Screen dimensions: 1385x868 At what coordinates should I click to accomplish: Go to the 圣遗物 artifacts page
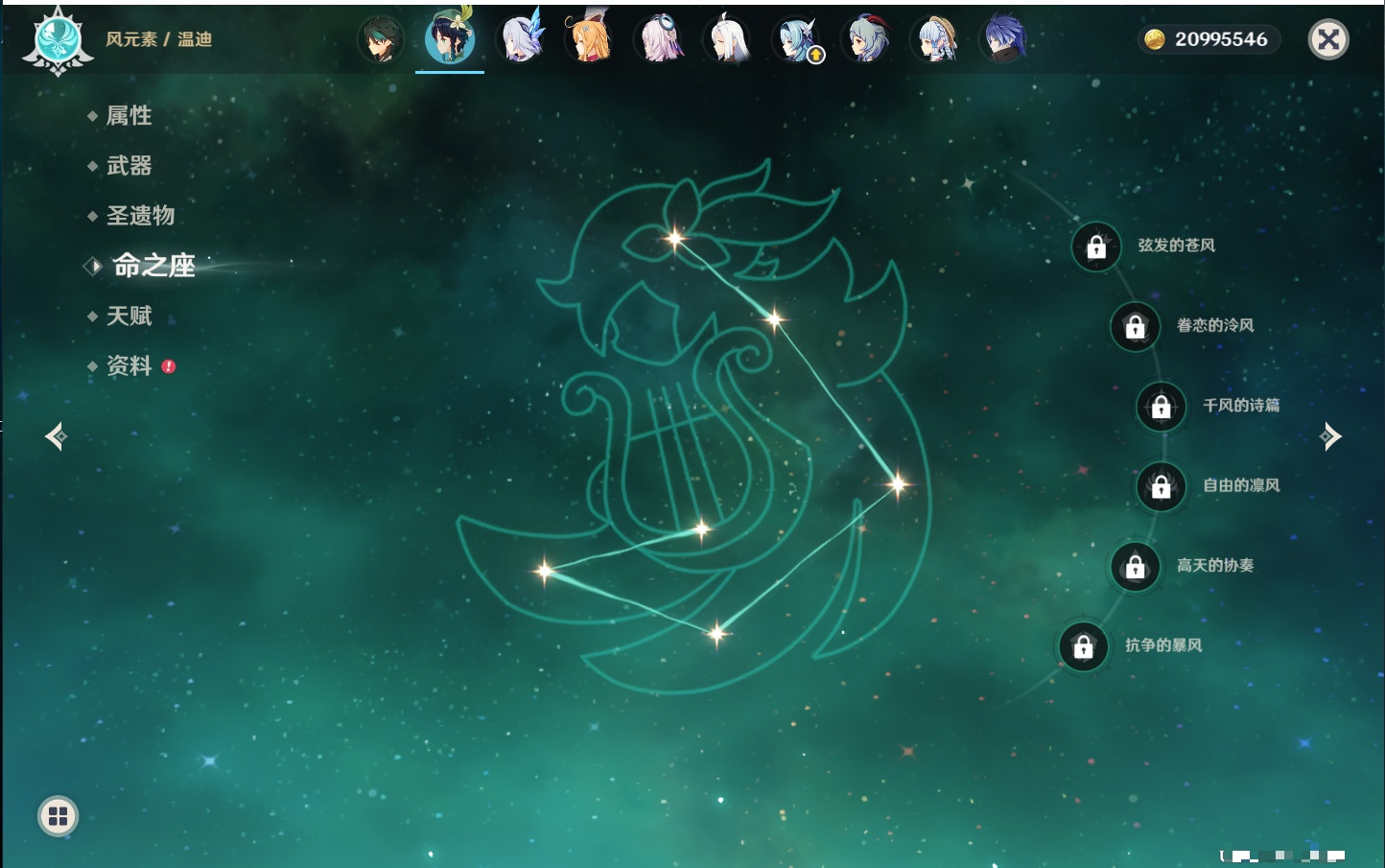tap(140, 216)
